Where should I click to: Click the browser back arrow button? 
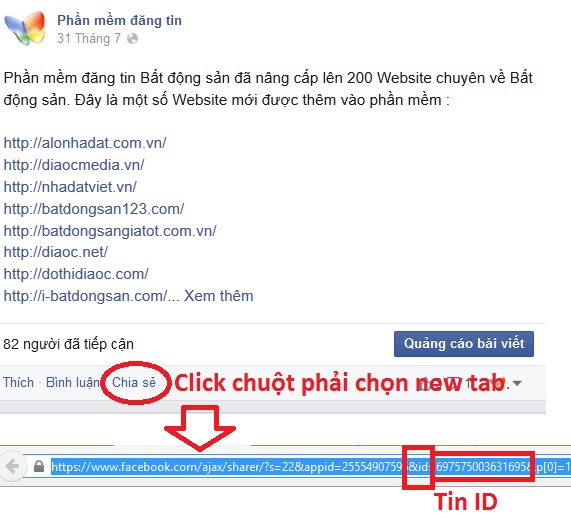tap(13, 466)
